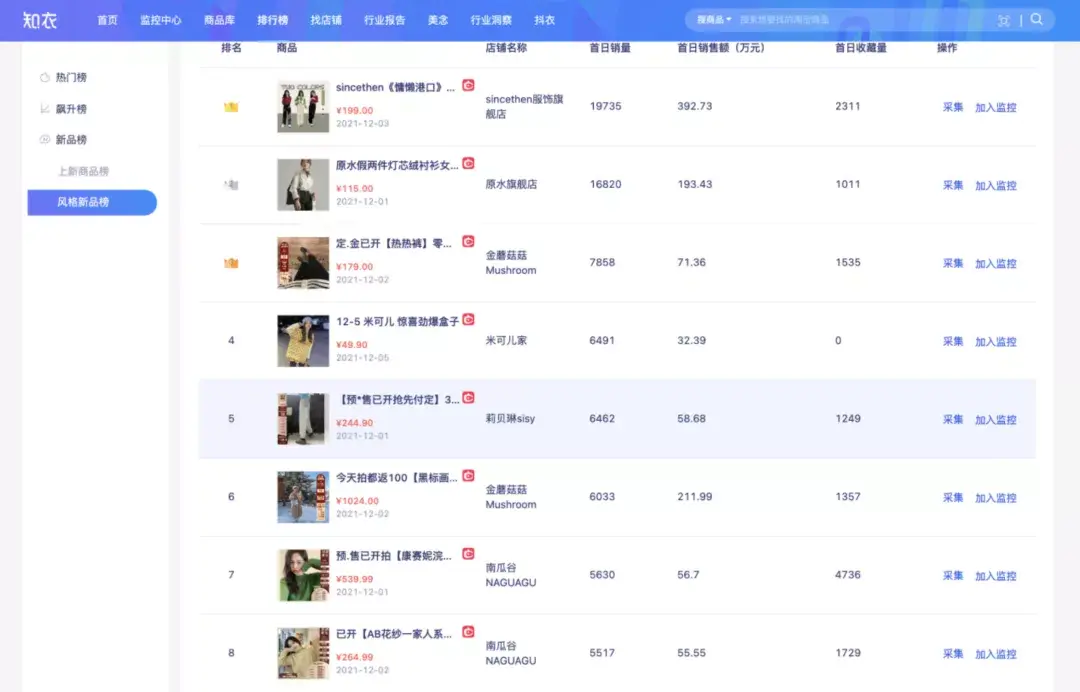Click the first place crown rank icon

pos(231,107)
